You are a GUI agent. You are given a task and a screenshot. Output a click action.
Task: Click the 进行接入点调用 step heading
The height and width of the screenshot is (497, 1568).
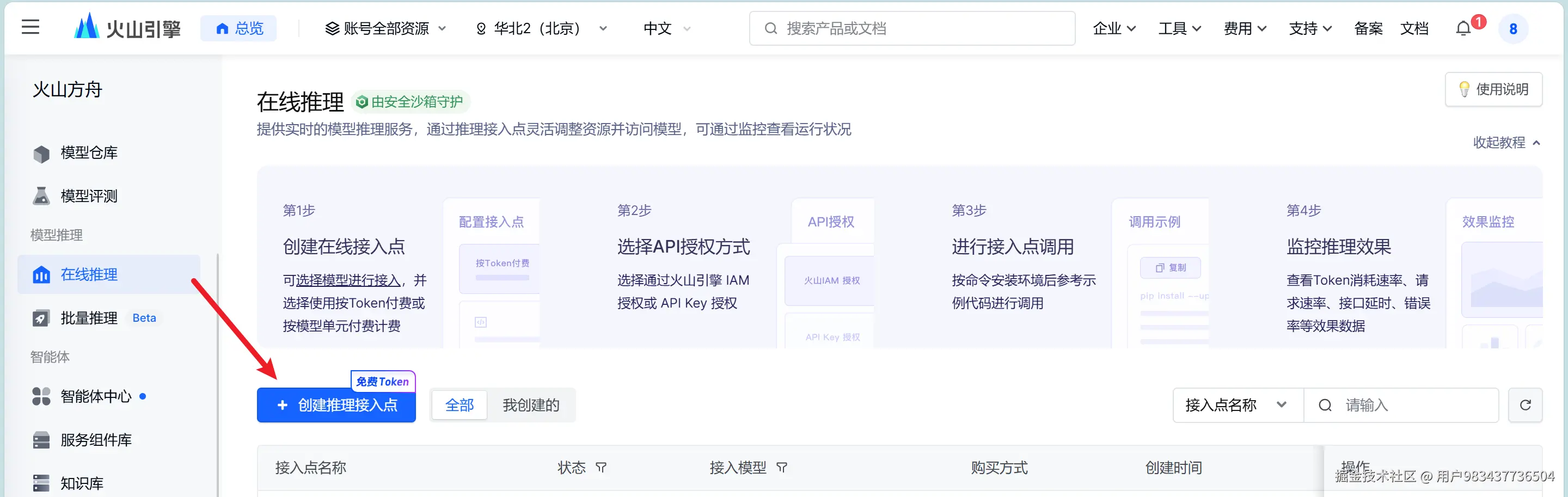pyautogui.click(x=1013, y=247)
